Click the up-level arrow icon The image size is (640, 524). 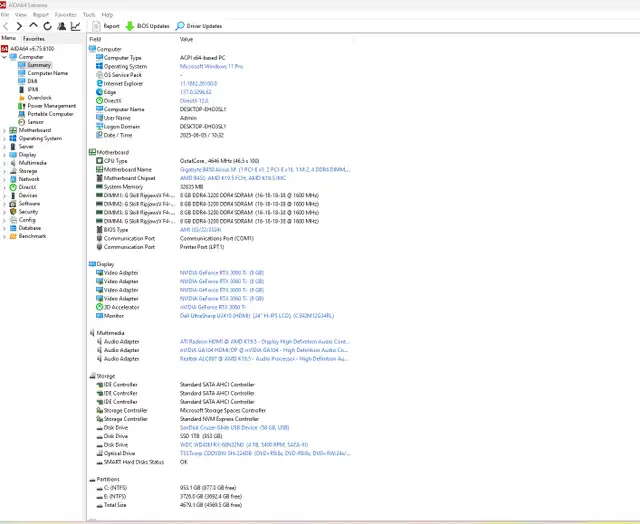click(33, 26)
